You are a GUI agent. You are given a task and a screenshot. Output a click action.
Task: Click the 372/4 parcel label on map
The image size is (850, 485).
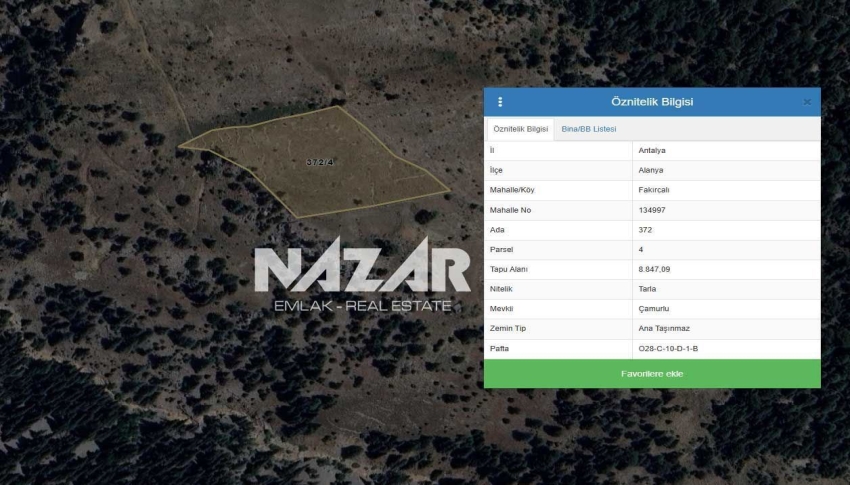[x=319, y=162]
